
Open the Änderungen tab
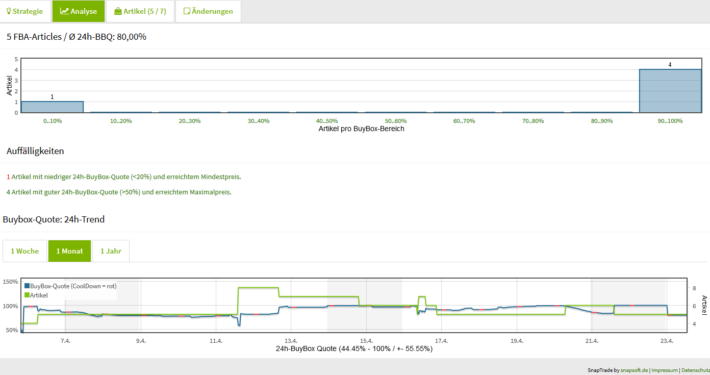[208, 11]
